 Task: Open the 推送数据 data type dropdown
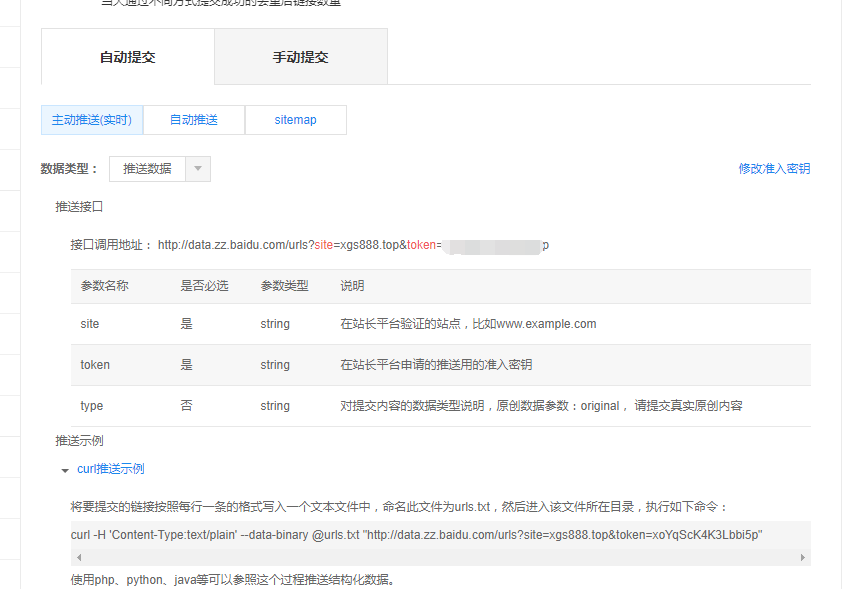pyautogui.click(x=160, y=169)
